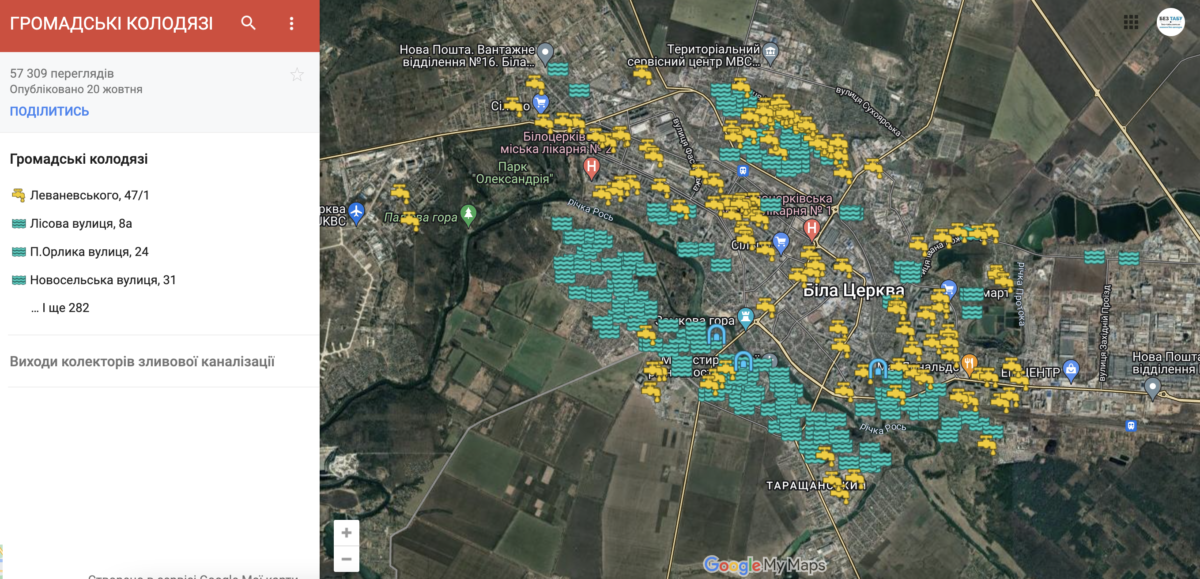1200x579 pixels.
Task: Zoom out with the minus button
Action: pos(346,558)
